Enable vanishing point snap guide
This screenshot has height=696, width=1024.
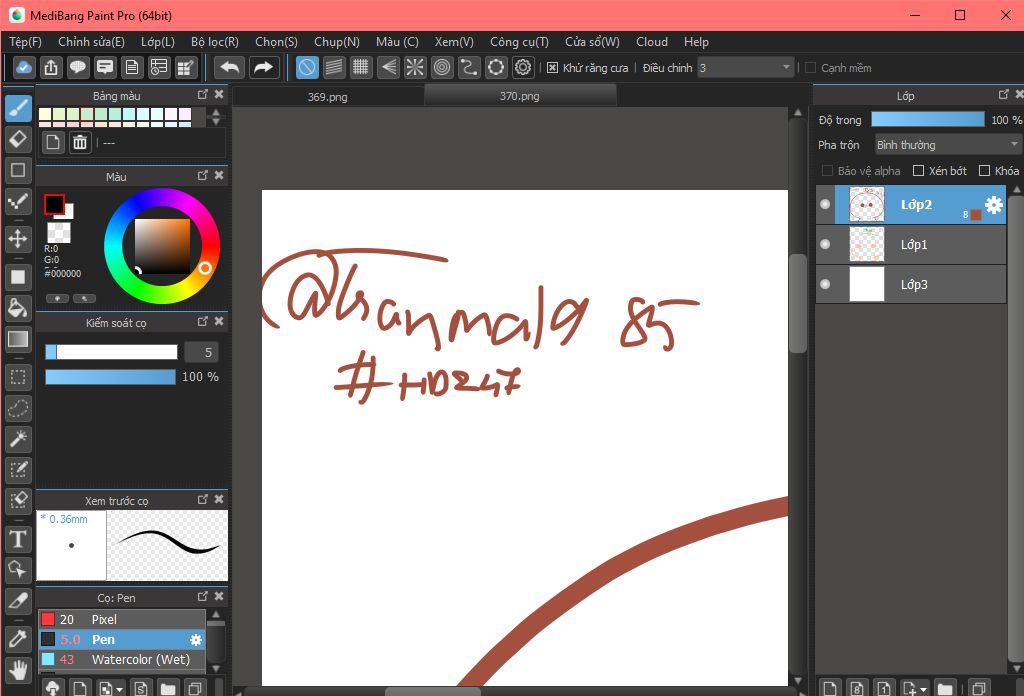point(388,67)
